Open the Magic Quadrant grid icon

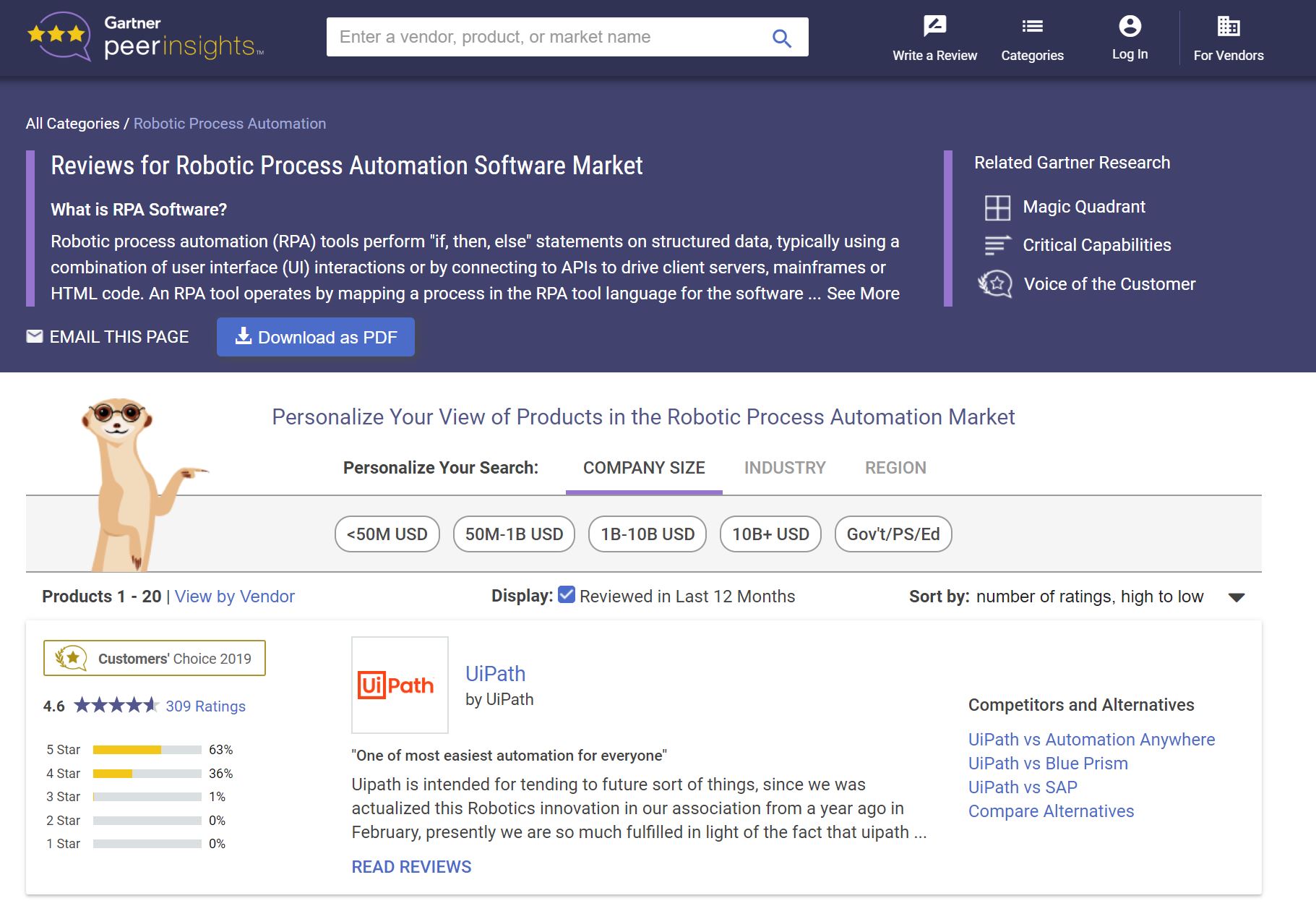tap(997, 208)
